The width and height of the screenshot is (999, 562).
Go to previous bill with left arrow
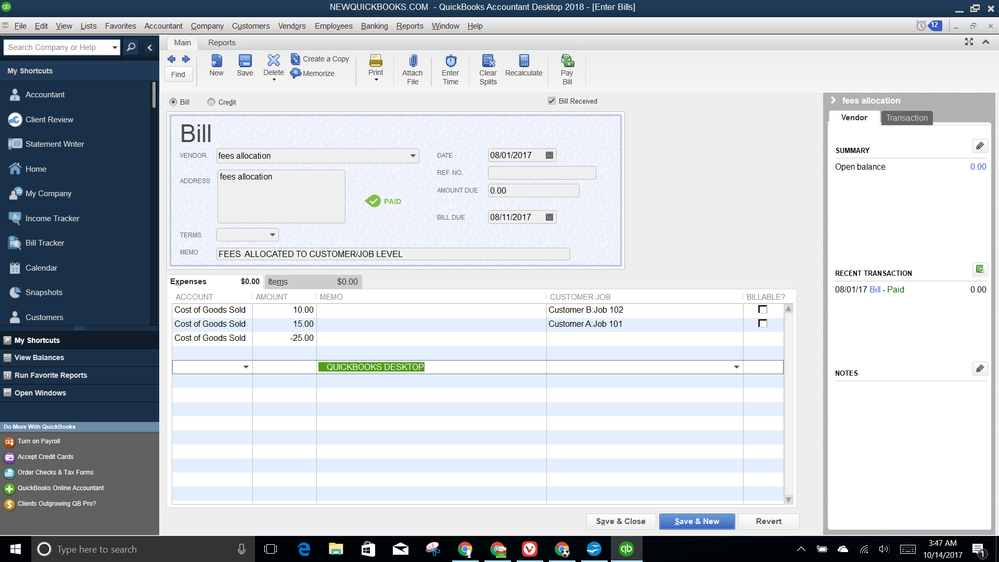pyautogui.click(x=171, y=59)
